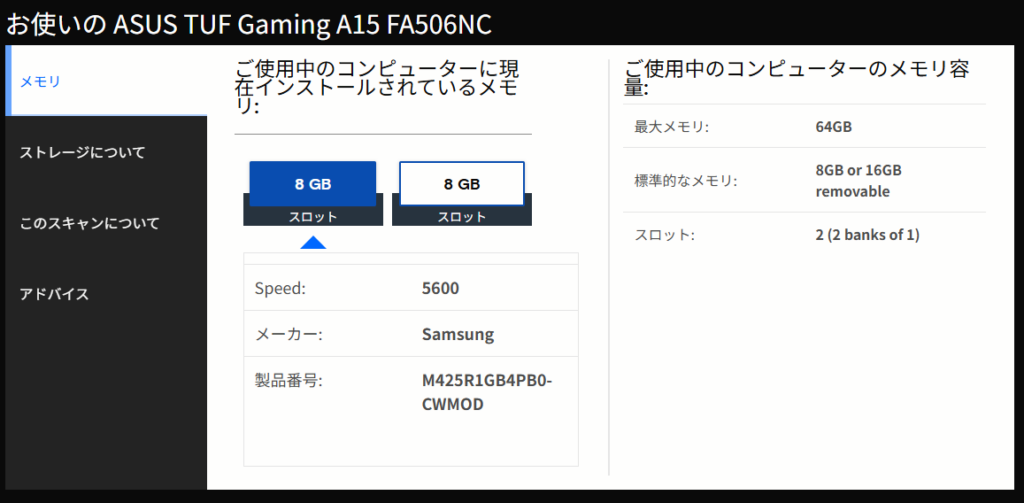Image resolution: width=1024 pixels, height=503 pixels.
Task: Click the 最大メモリ: label
Action: click(x=671, y=127)
